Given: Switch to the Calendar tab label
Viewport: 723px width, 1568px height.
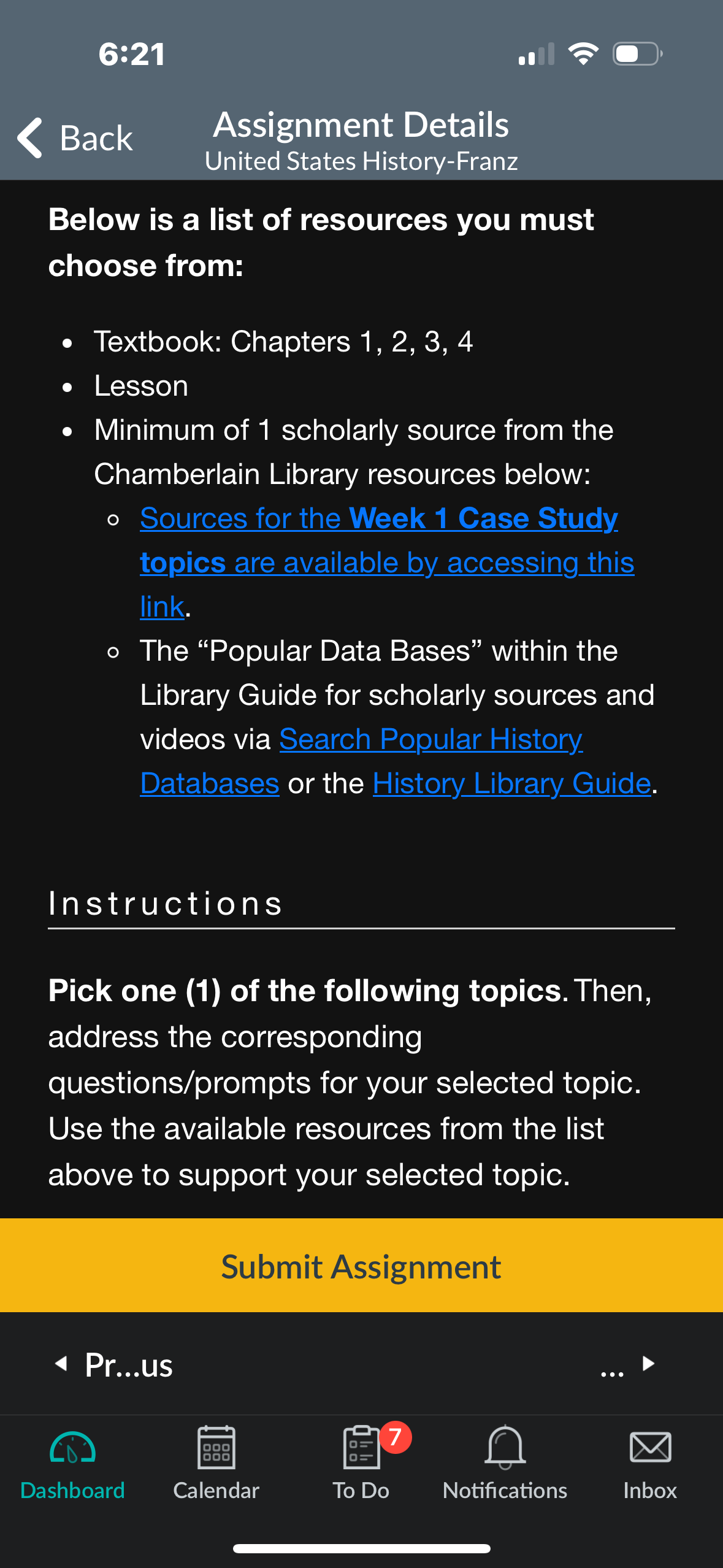Looking at the screenshot, I should tap(216, 1491).
